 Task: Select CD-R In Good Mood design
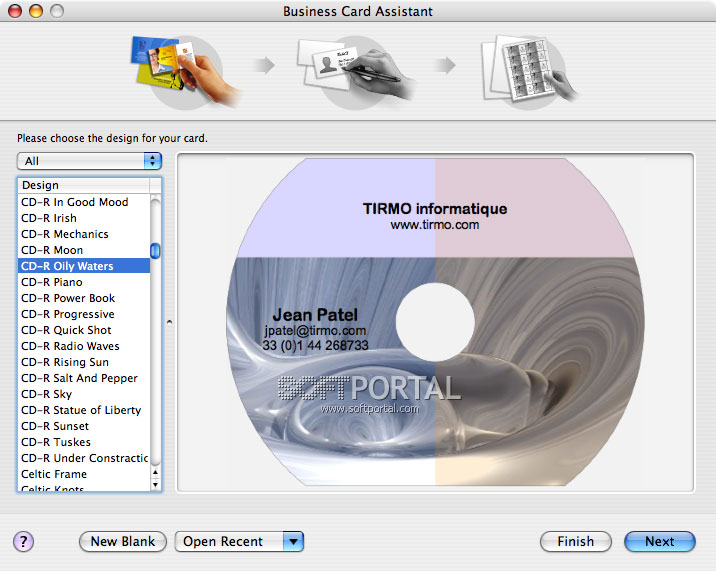coord(84,202)
